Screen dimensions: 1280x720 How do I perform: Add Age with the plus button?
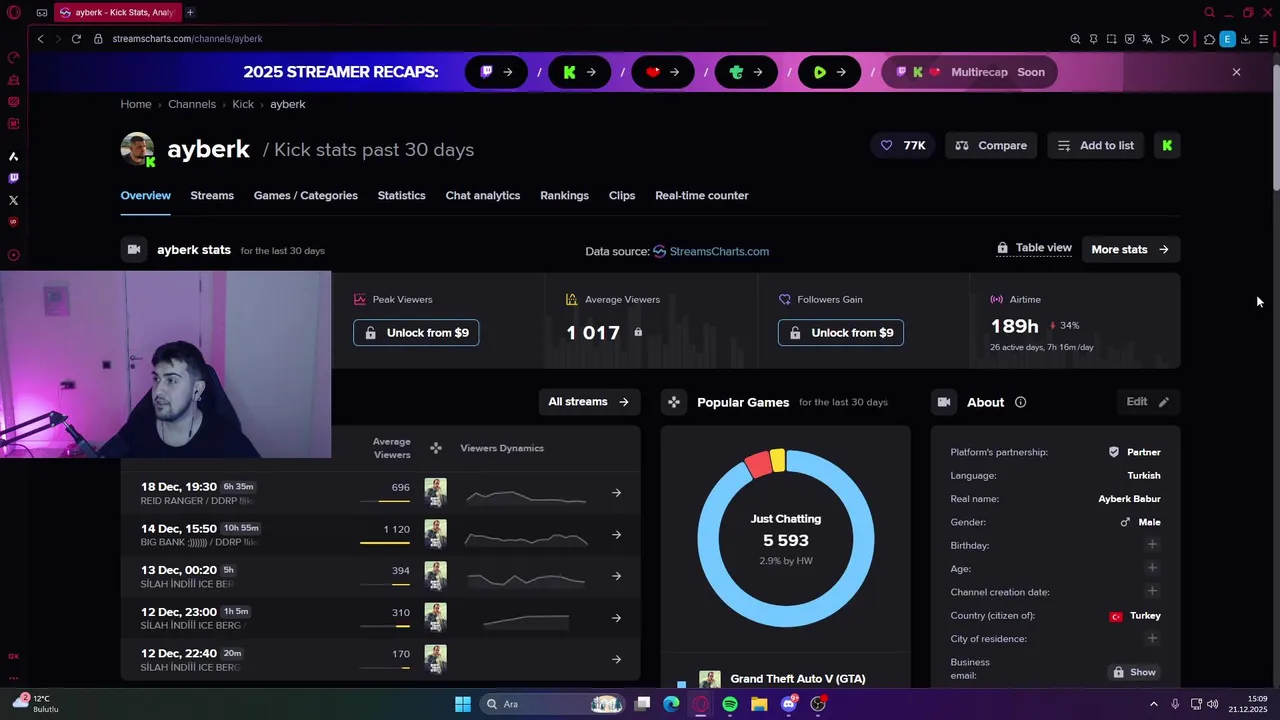(1152, 568)
